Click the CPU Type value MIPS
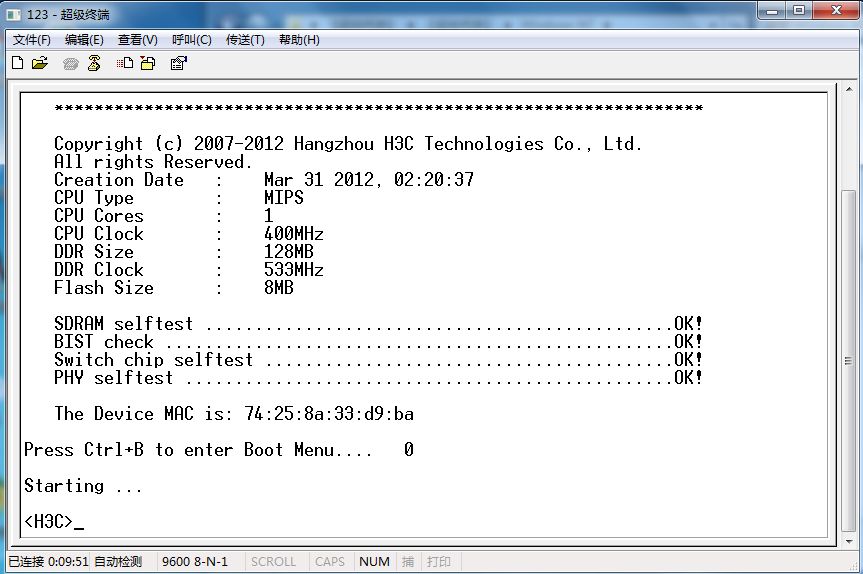This screenshot has width=863, height=574. 283,197
